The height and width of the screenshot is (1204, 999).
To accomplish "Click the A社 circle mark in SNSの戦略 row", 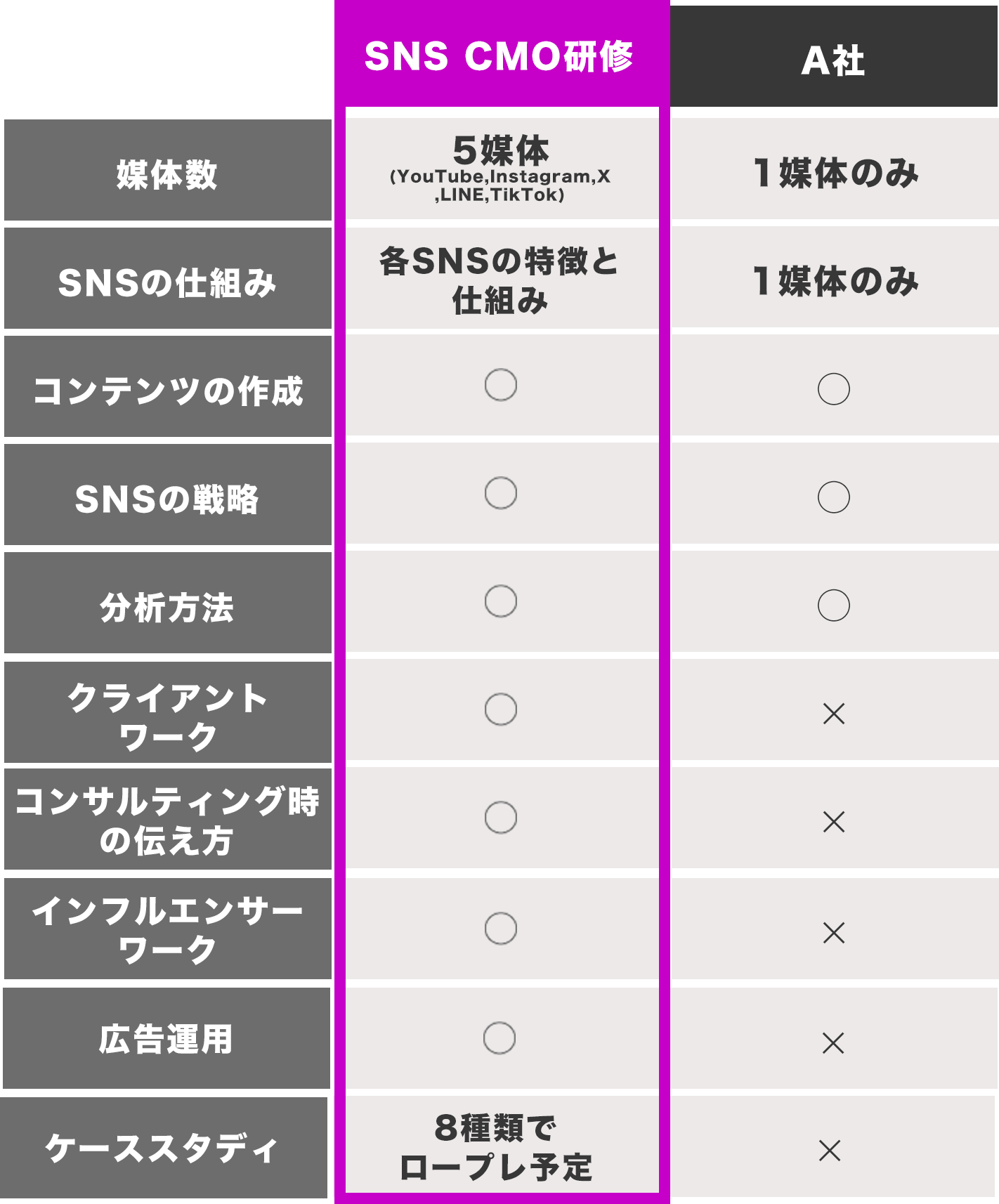I will pos(834,497).
